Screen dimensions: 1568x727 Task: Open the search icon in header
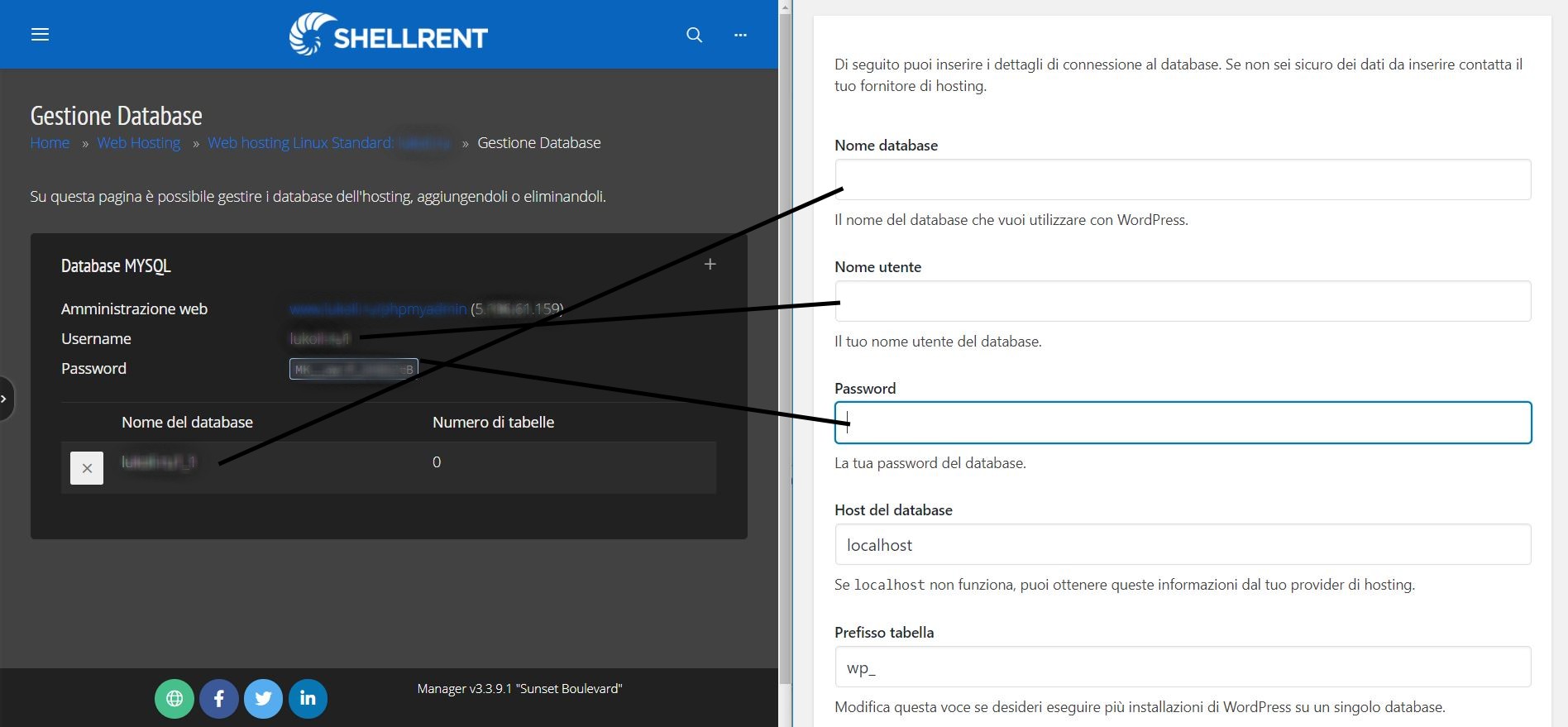click(695, 35)
